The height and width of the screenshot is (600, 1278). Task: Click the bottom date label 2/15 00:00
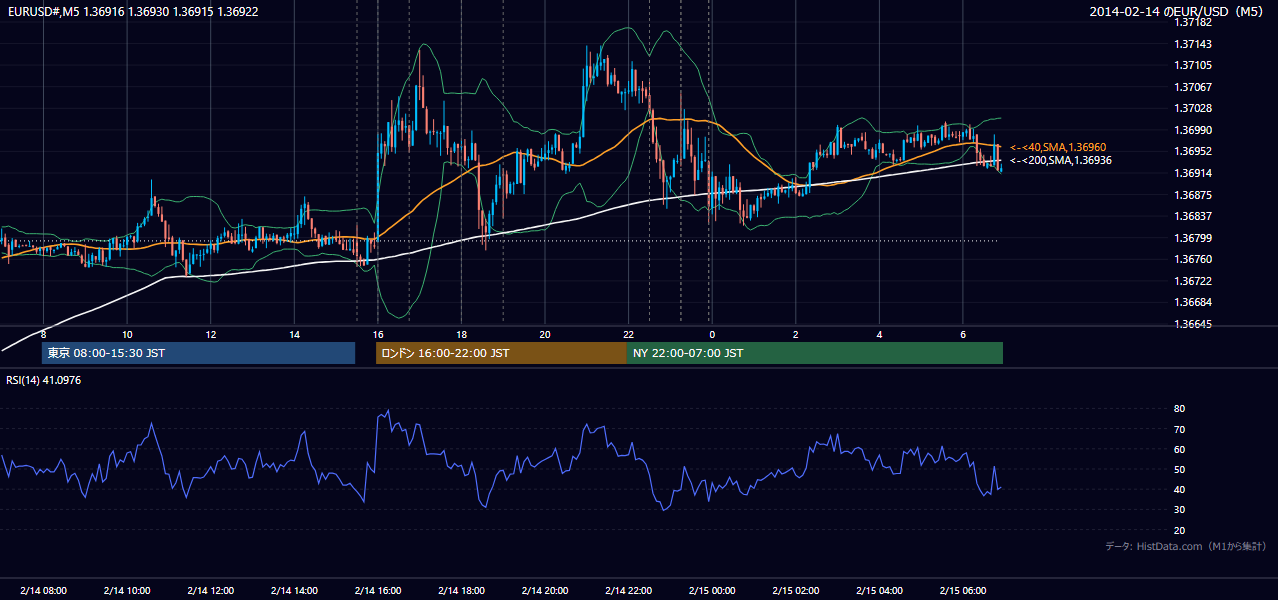711,591
